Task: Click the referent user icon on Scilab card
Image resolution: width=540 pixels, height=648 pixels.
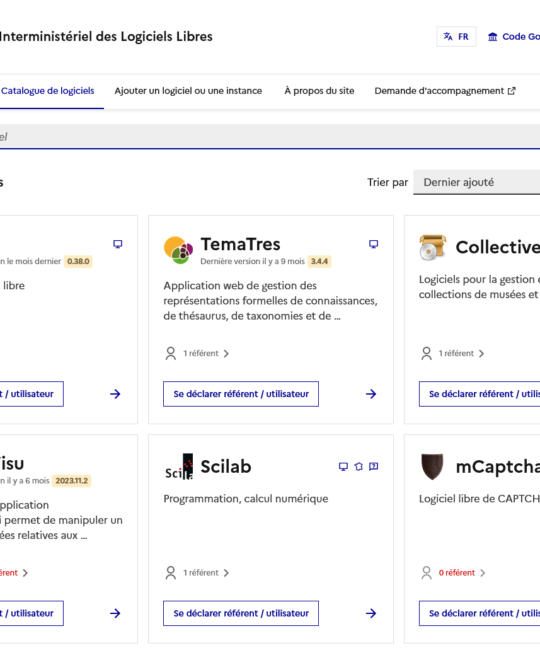Action: (171, 573)
